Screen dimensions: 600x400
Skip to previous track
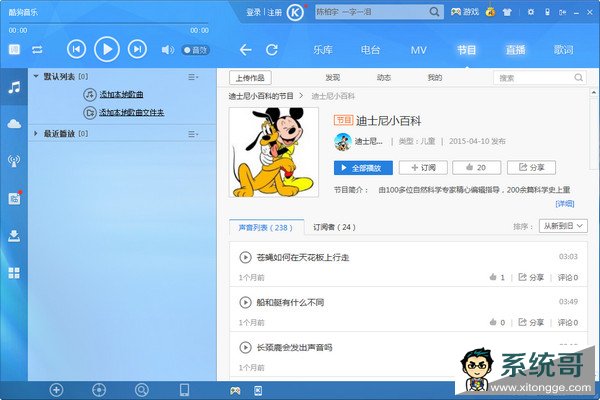(76, 49)
